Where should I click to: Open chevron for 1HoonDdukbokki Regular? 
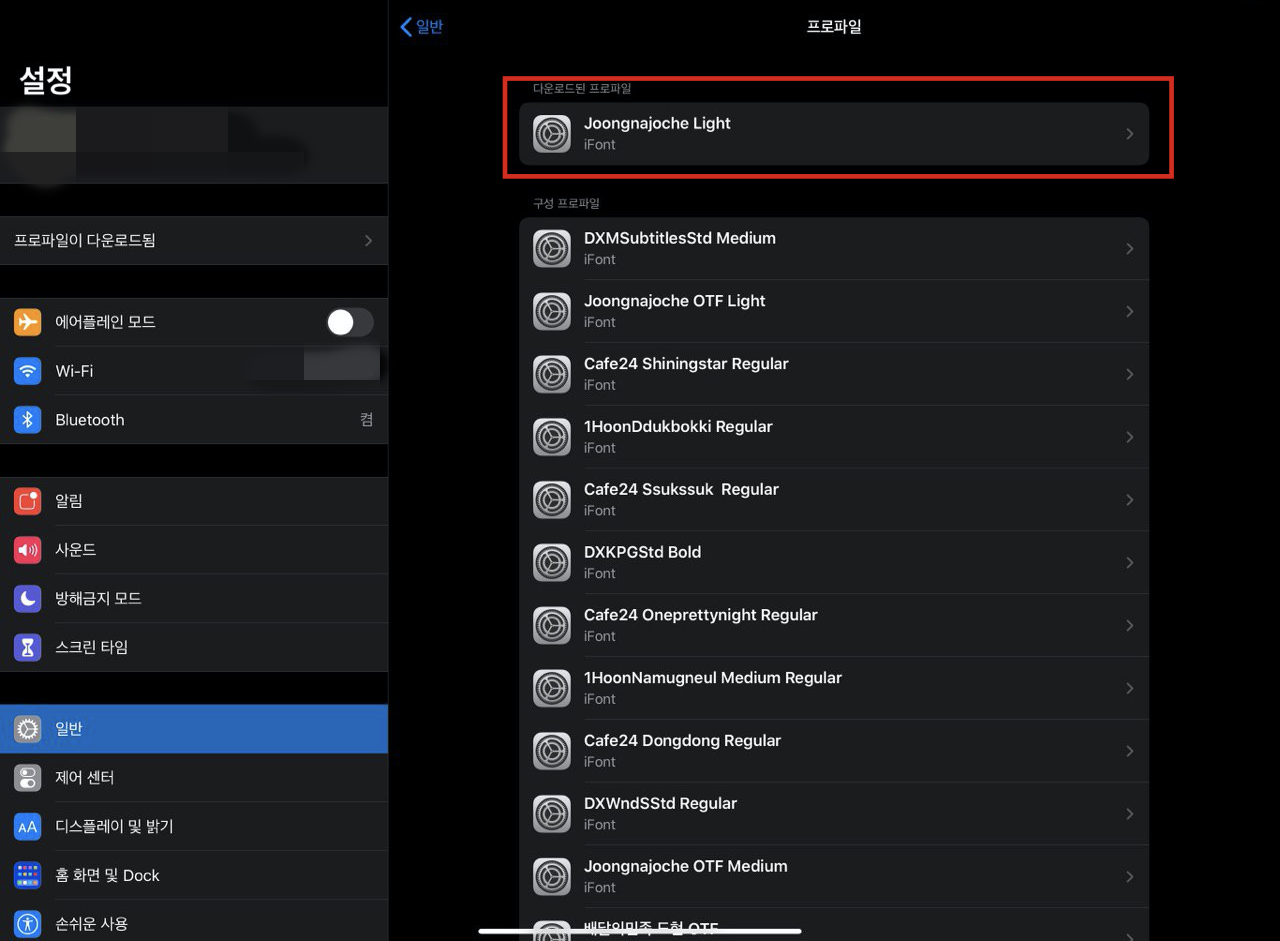tap(1130, 437)
